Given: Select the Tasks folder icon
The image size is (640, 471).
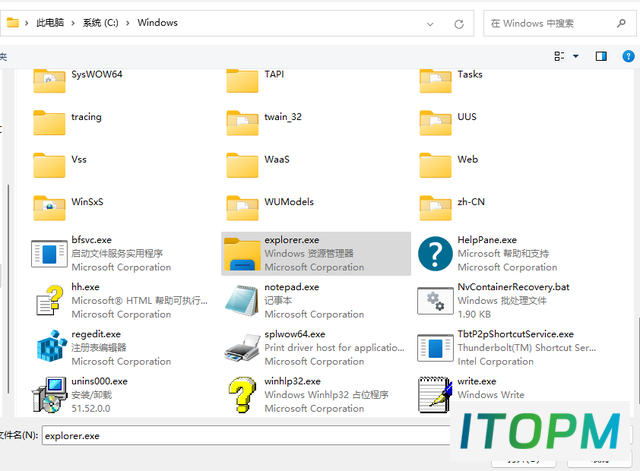Looking at the screenshot, I should [436, 80].
